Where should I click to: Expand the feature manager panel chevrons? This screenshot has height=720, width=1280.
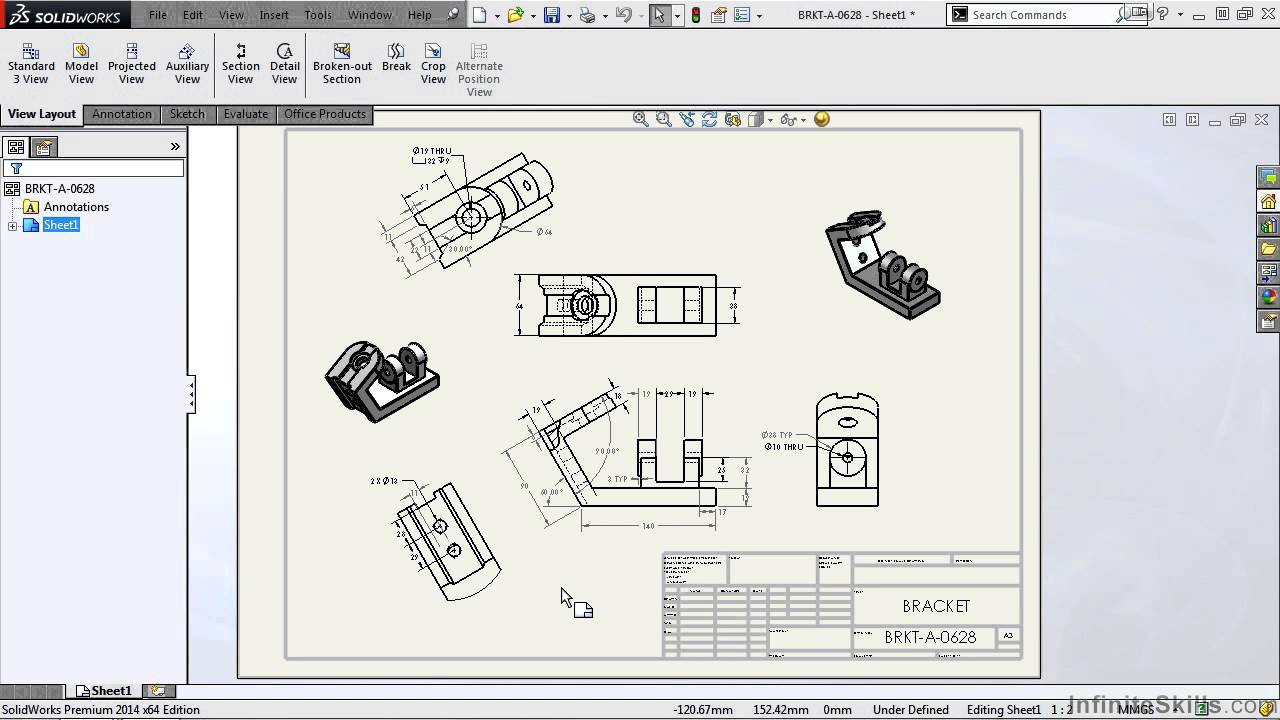point(175,147)
